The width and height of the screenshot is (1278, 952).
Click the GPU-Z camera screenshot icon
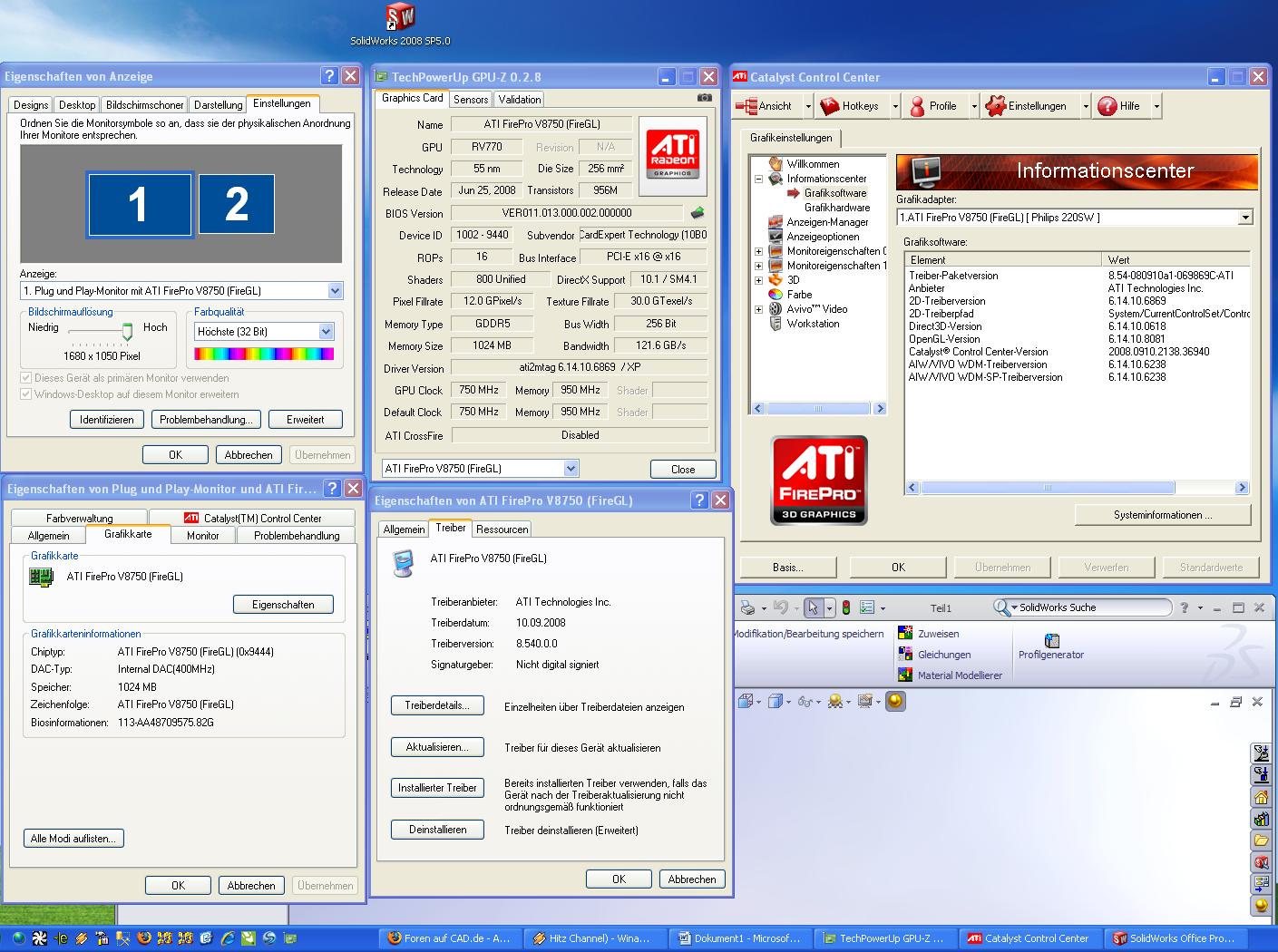[x=704, y=97]
